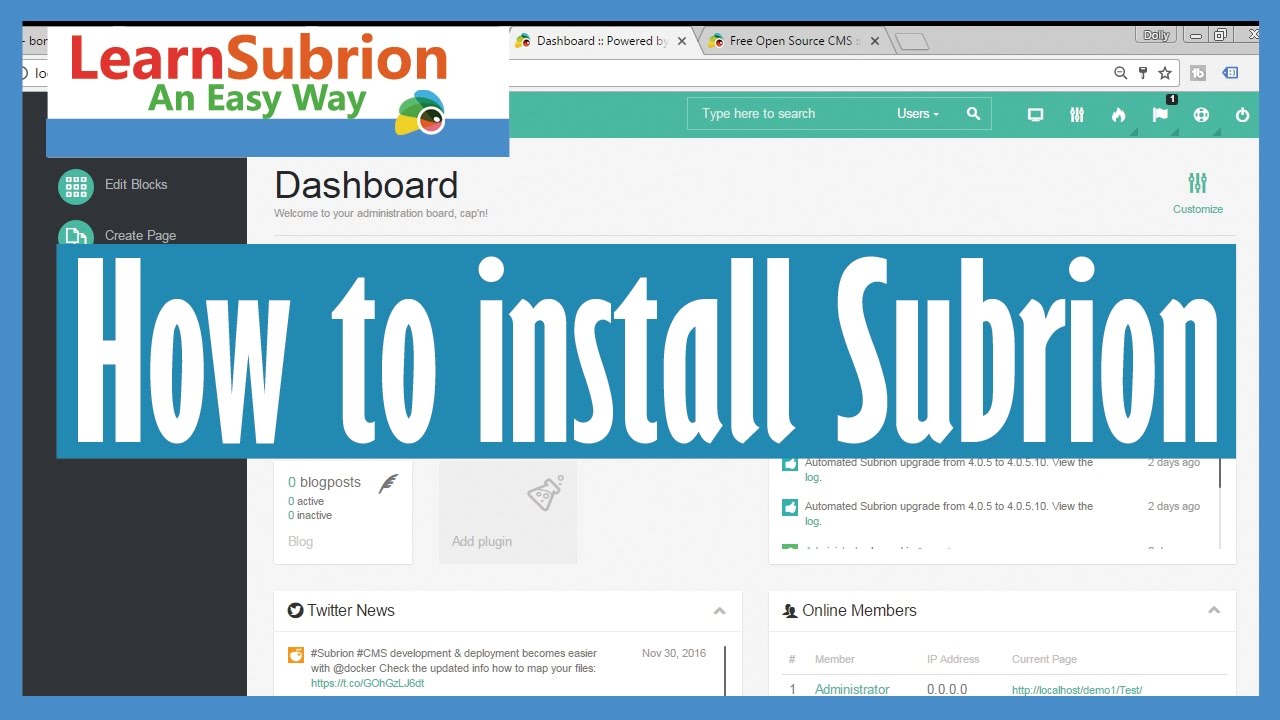Click the welcome subtitle under Dashboard
Viewport: 1280px width, 720px height.
pos(381,213)
